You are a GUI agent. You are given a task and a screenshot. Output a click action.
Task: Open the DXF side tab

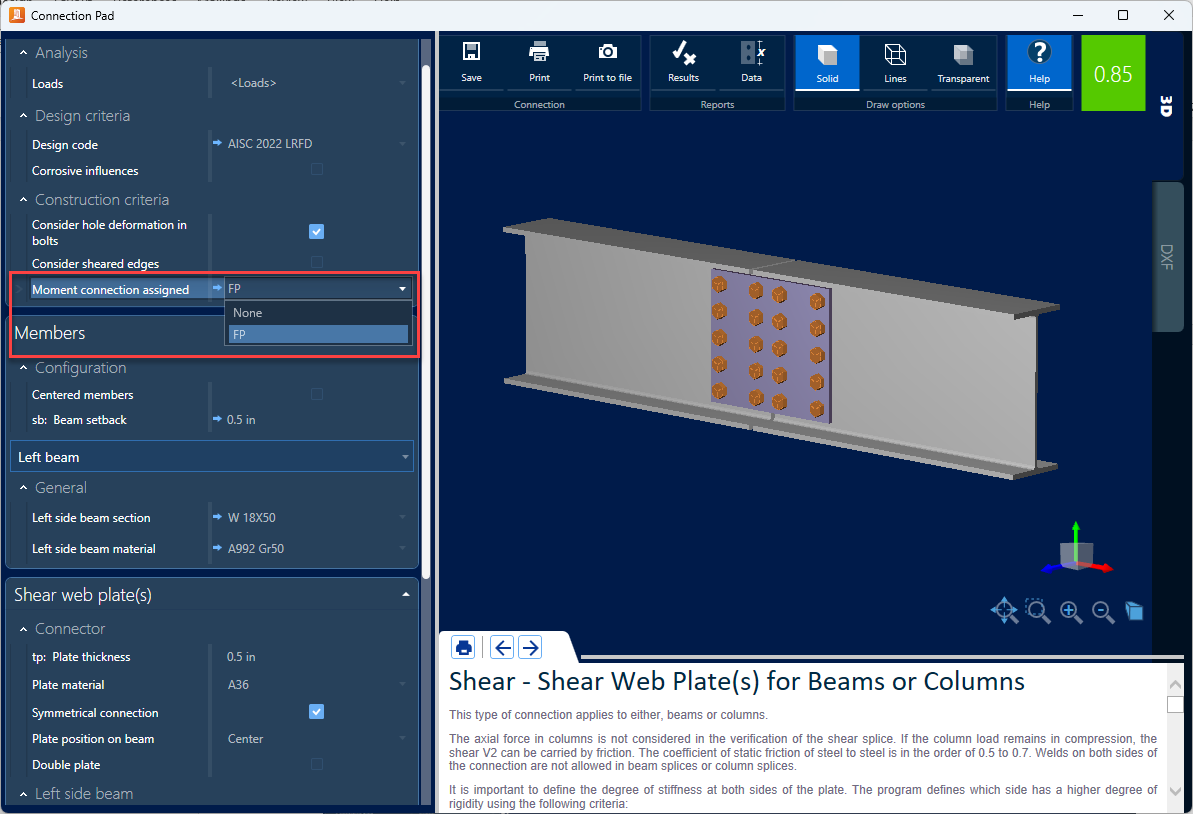(1168, 256)
